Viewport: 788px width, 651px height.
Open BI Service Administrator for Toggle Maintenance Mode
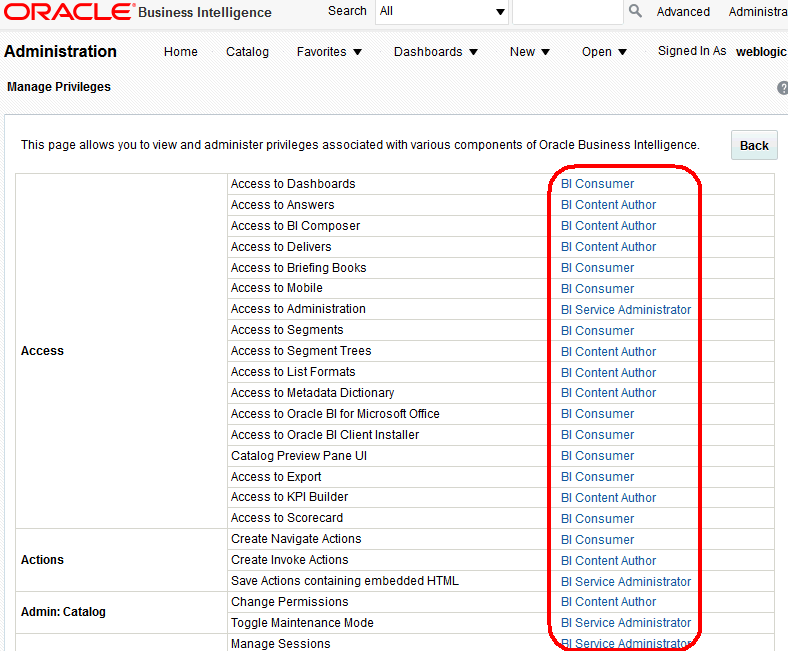coord(626,623)
